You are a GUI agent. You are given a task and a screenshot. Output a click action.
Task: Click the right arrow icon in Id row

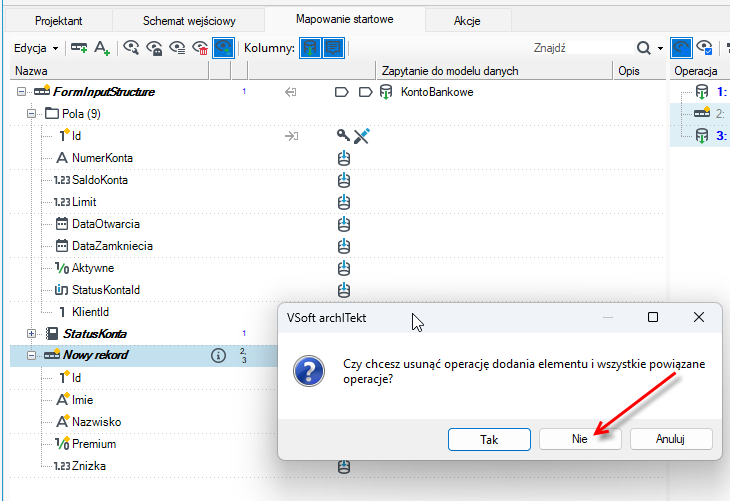pos(291,136)
